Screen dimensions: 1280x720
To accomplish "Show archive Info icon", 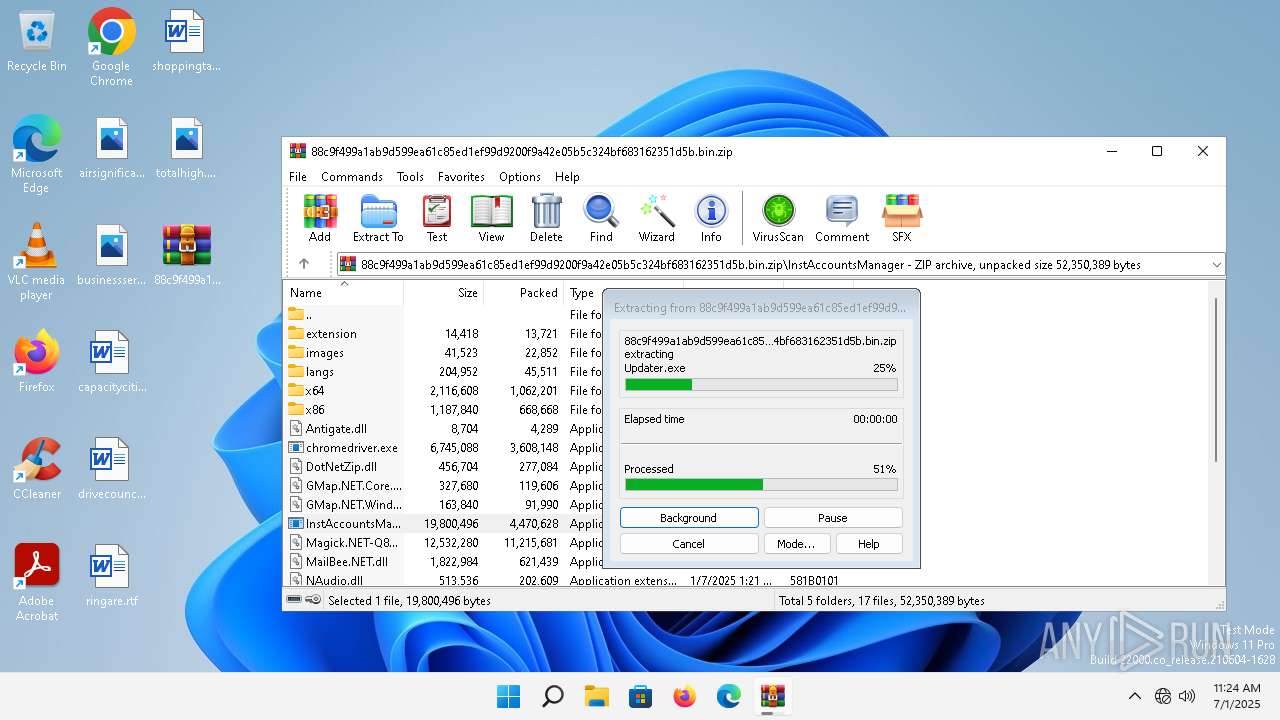I will 711,218.
